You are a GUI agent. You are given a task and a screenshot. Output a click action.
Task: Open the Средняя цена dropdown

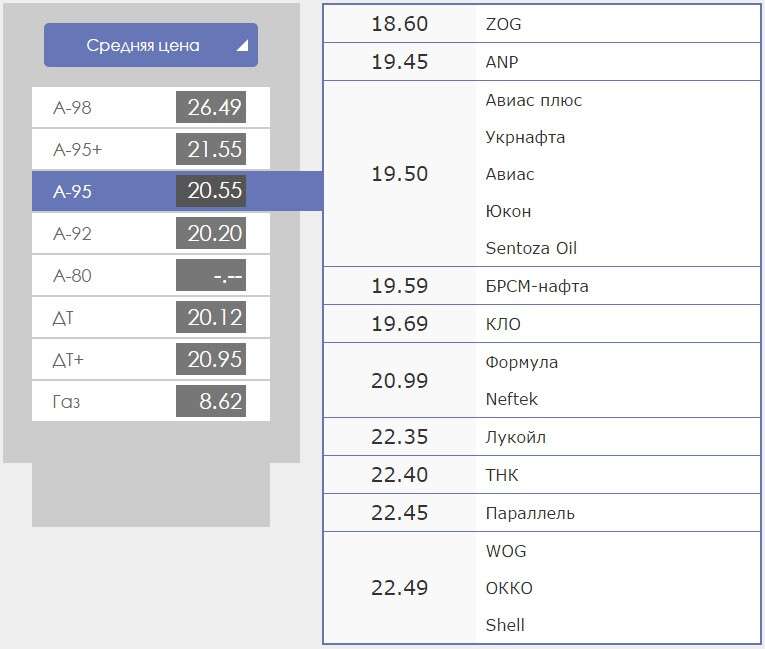pyautogui.click(x=151, y=45)
